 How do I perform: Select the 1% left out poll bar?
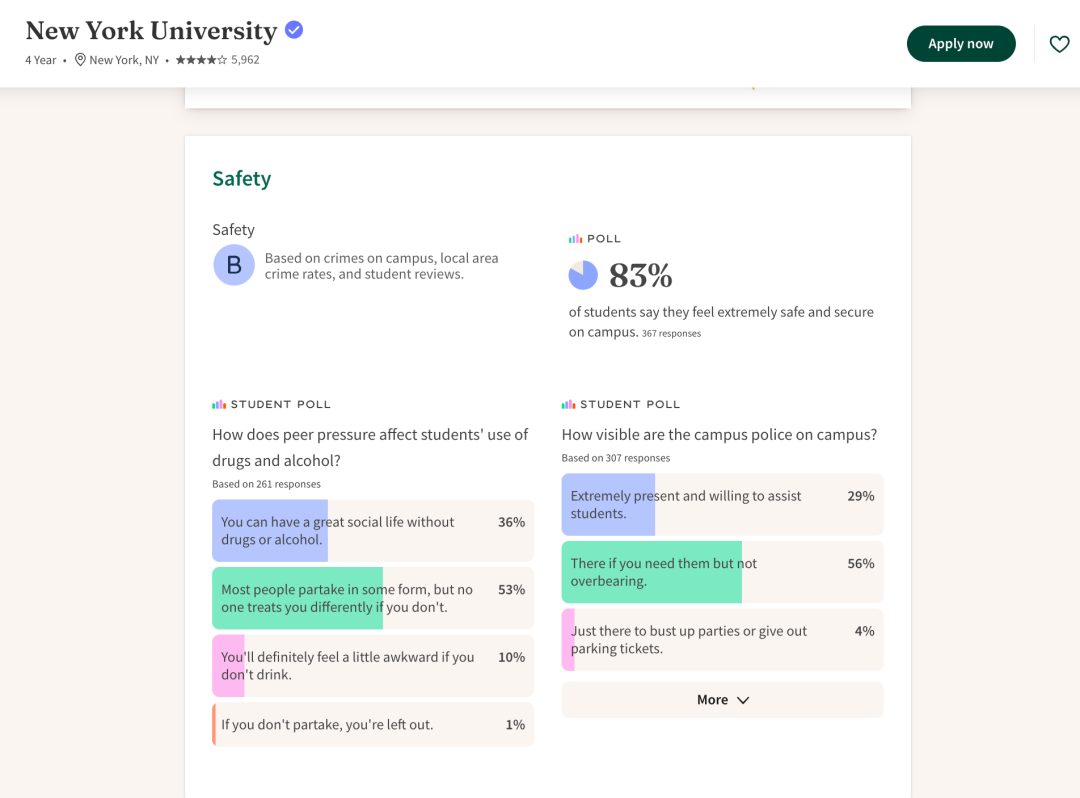click(373, 724)
